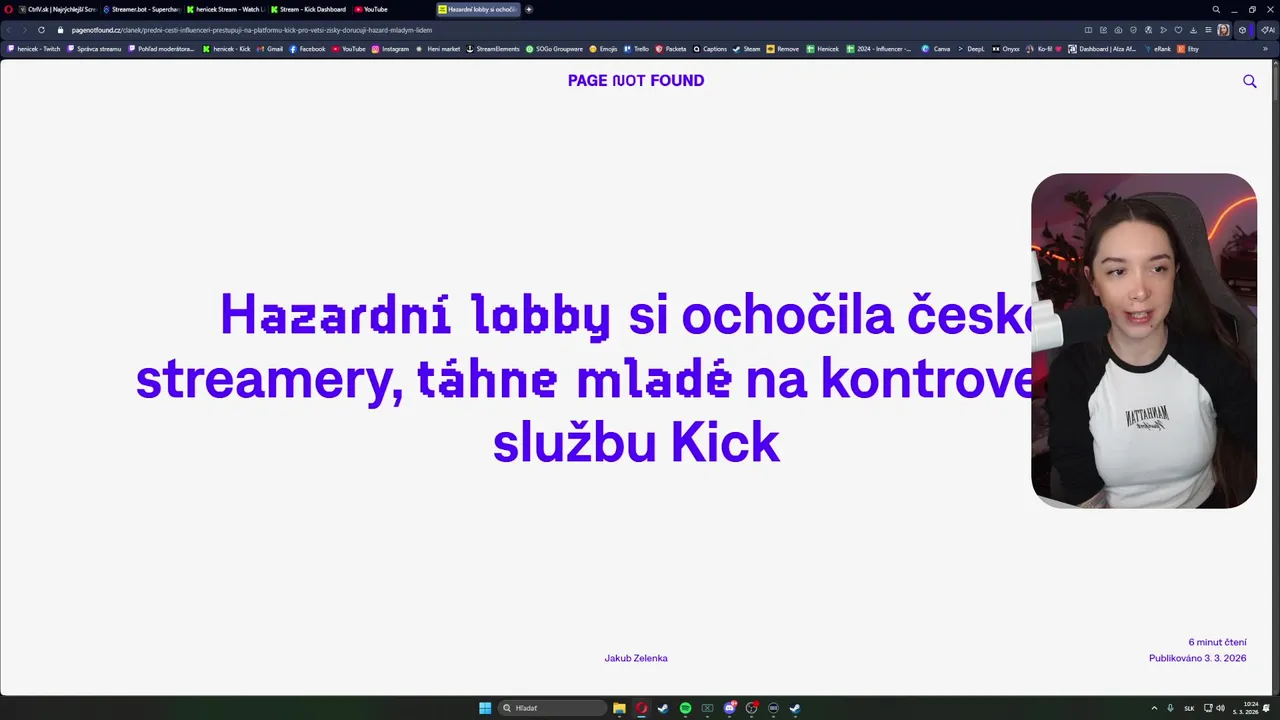Show hidden system tray icons
Image resolution: width=1280 pixels, height=720 pixels.
[1154, 708]
